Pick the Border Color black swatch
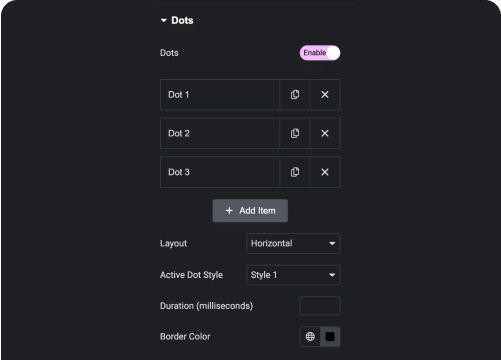Image resolution: width=501 pixels, height=360 pixels. [330, 337]
